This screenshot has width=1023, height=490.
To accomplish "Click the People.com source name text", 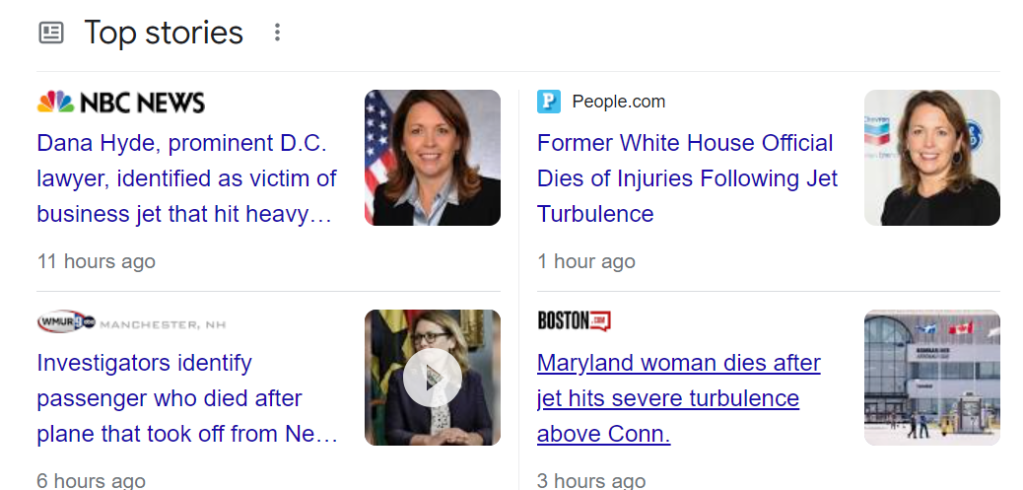I will 618,102.
